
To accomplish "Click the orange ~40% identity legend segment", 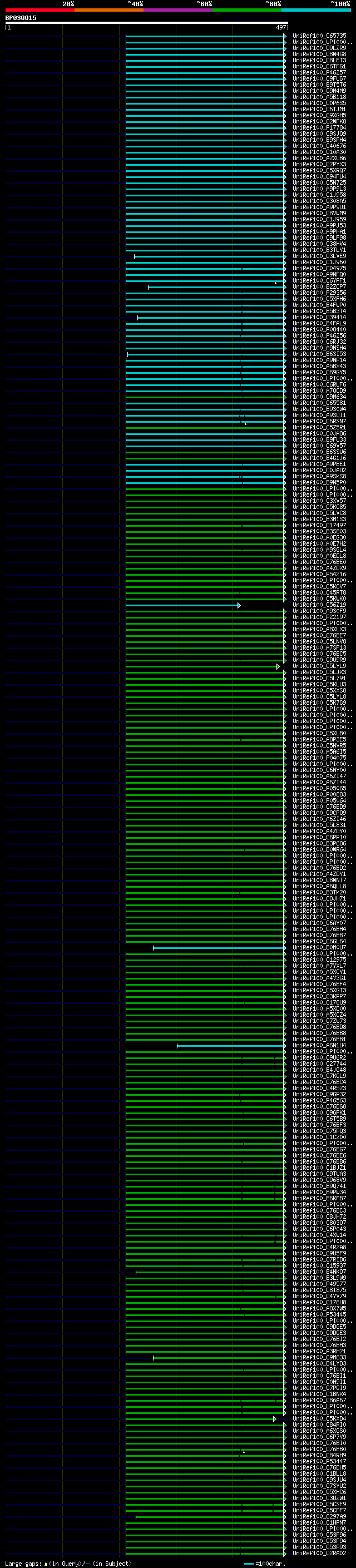I will point(109,10).
